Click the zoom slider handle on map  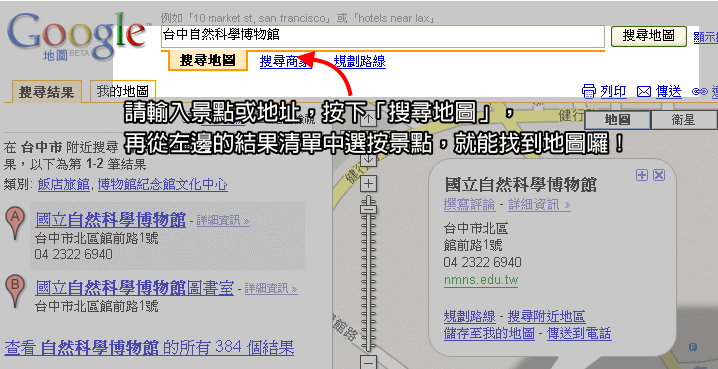tap(368, 209)
